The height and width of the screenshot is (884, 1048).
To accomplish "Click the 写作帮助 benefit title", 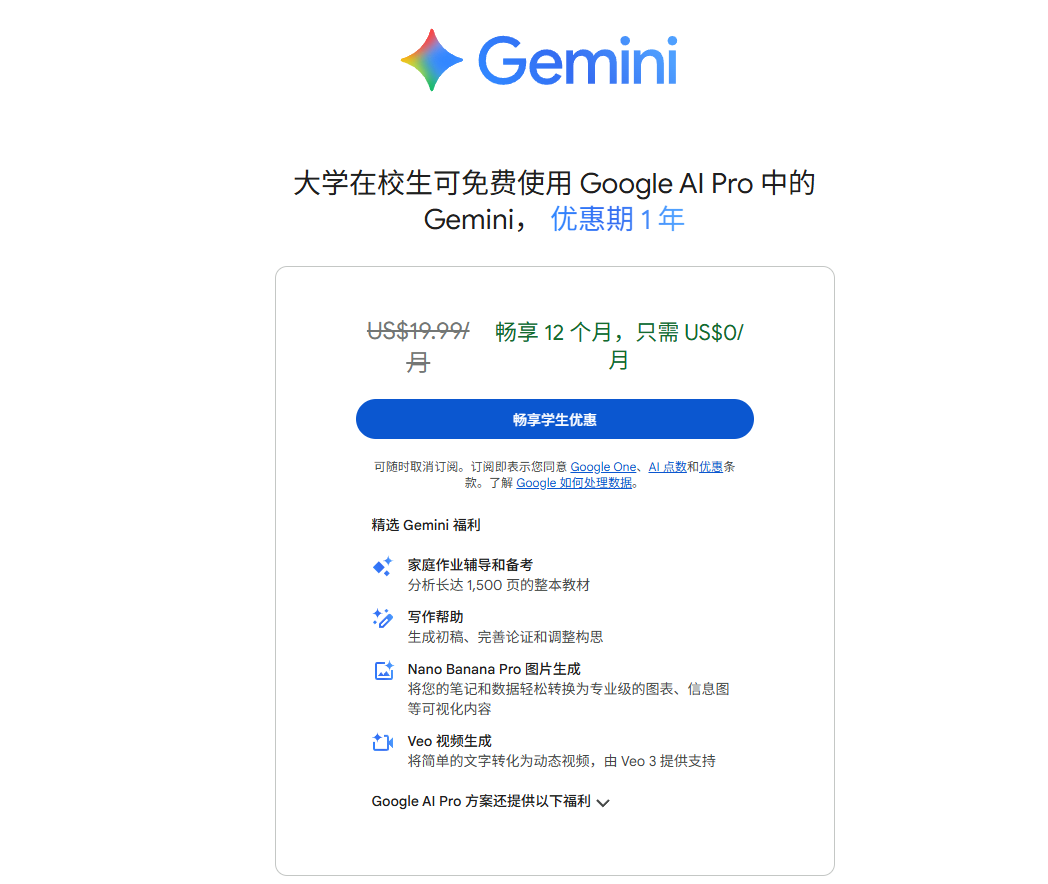I will [436, 617].
